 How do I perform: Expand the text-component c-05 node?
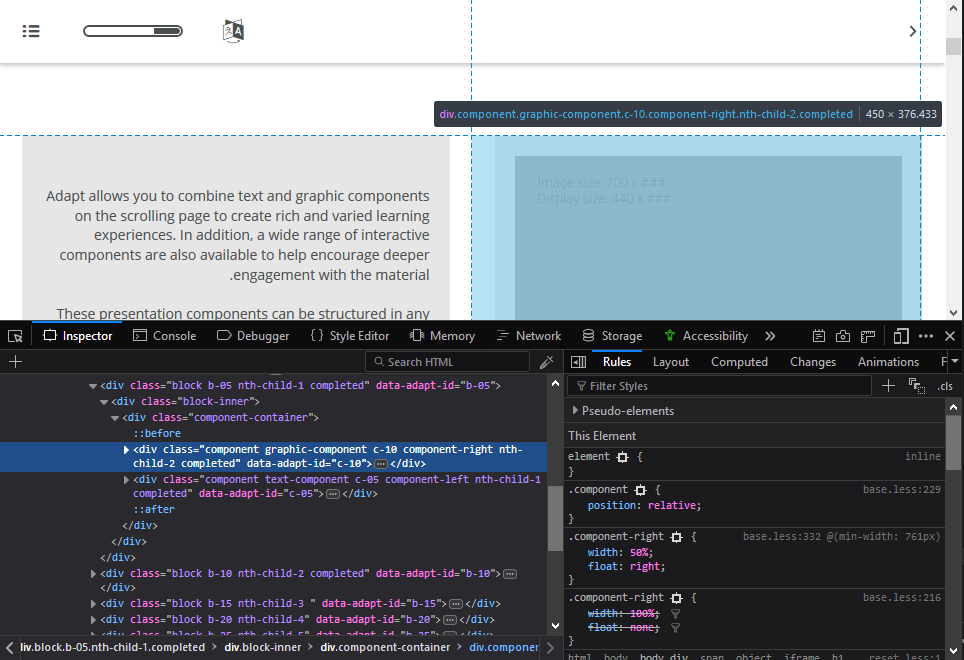click(126, 479)
